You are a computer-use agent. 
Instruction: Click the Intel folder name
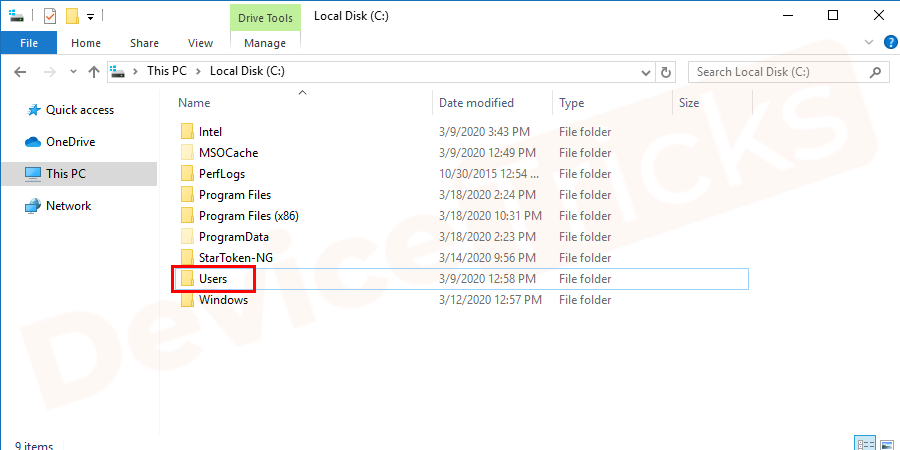pos(210,132)
